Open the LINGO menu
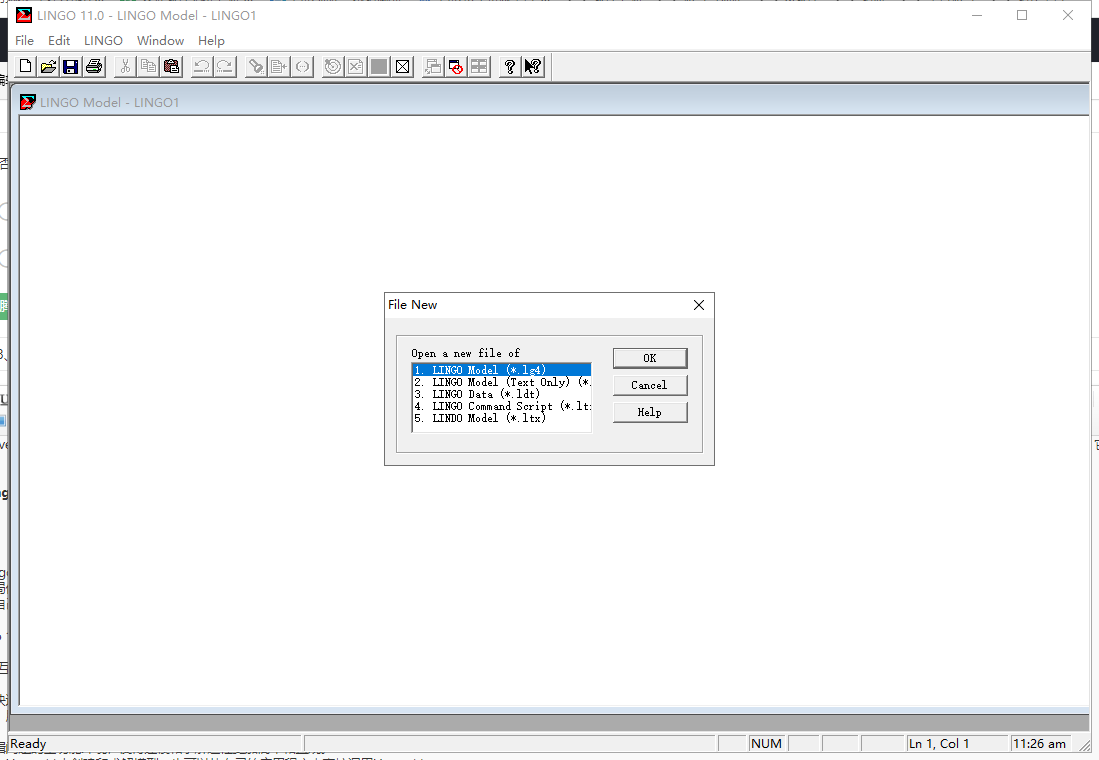1099x760 pixels. click(103, 41)
